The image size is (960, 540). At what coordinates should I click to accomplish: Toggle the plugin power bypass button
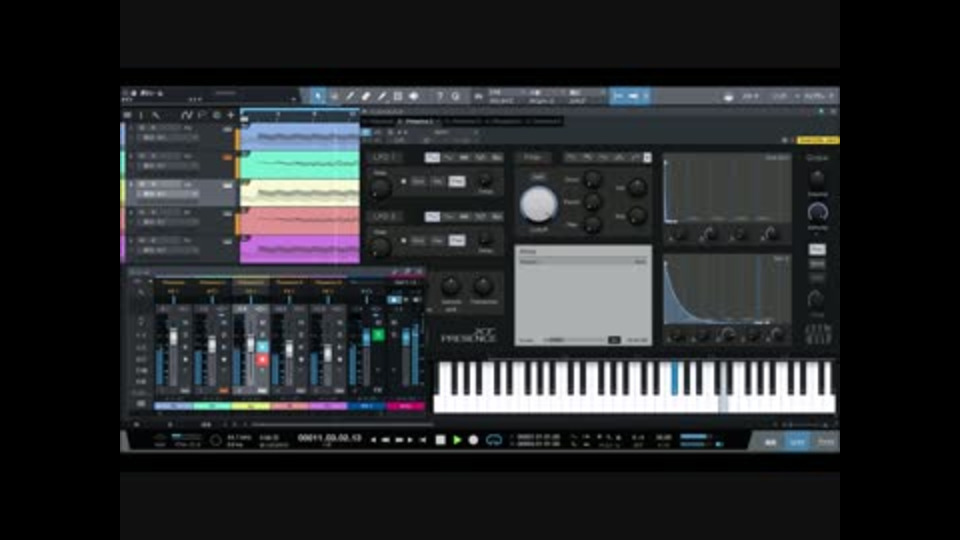pyautogui.click(x=367, y=132)
